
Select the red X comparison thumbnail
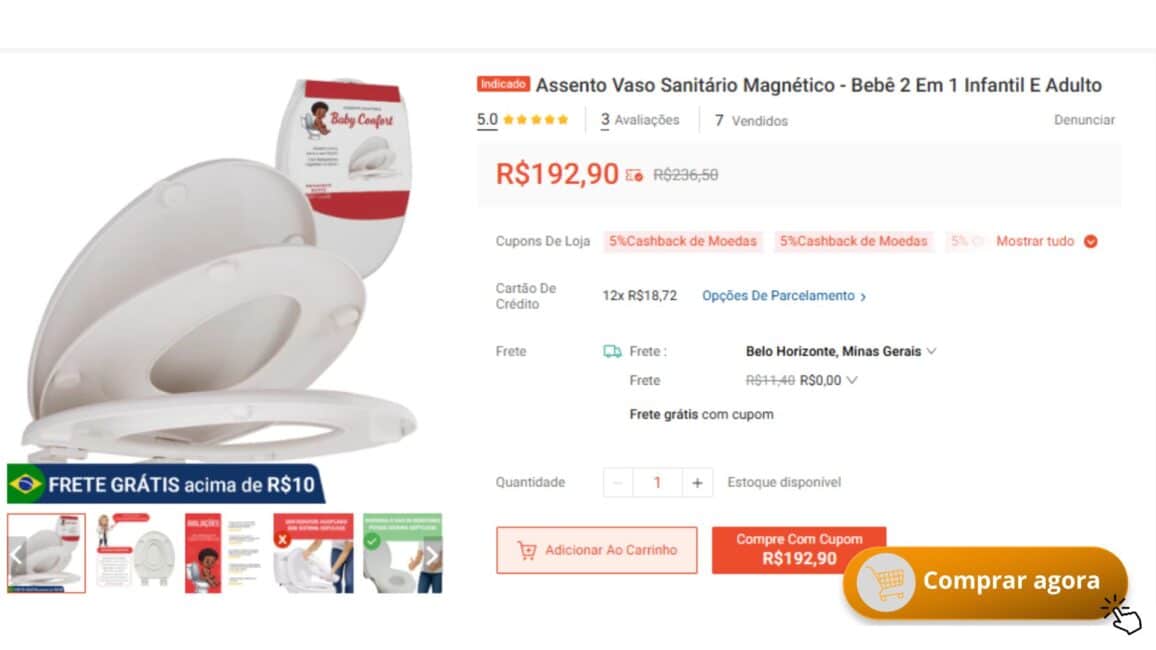(x=313, y=553)
